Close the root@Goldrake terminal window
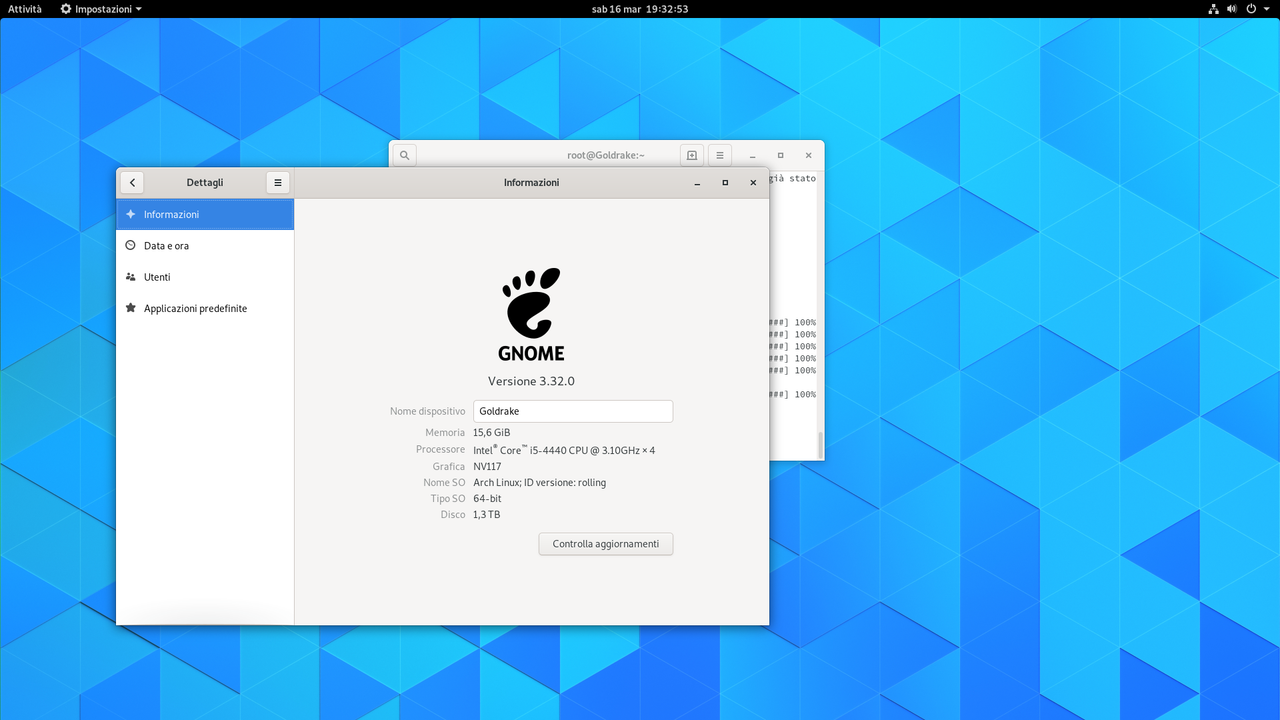 click(808, 155)
